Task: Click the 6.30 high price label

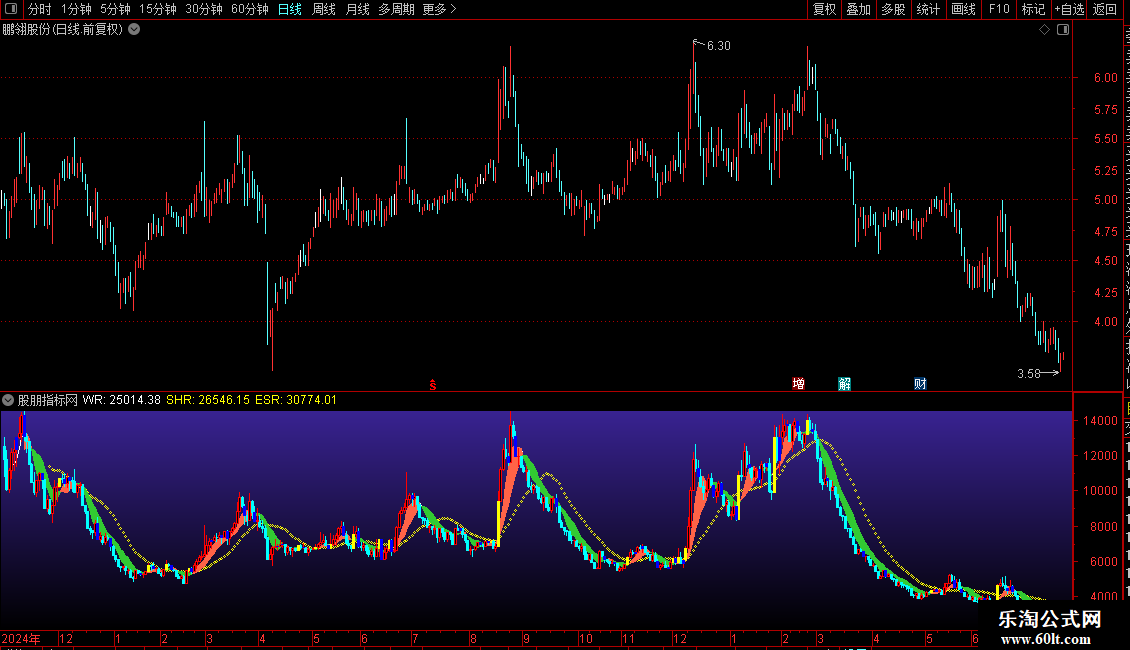Action: click(719, 46)
